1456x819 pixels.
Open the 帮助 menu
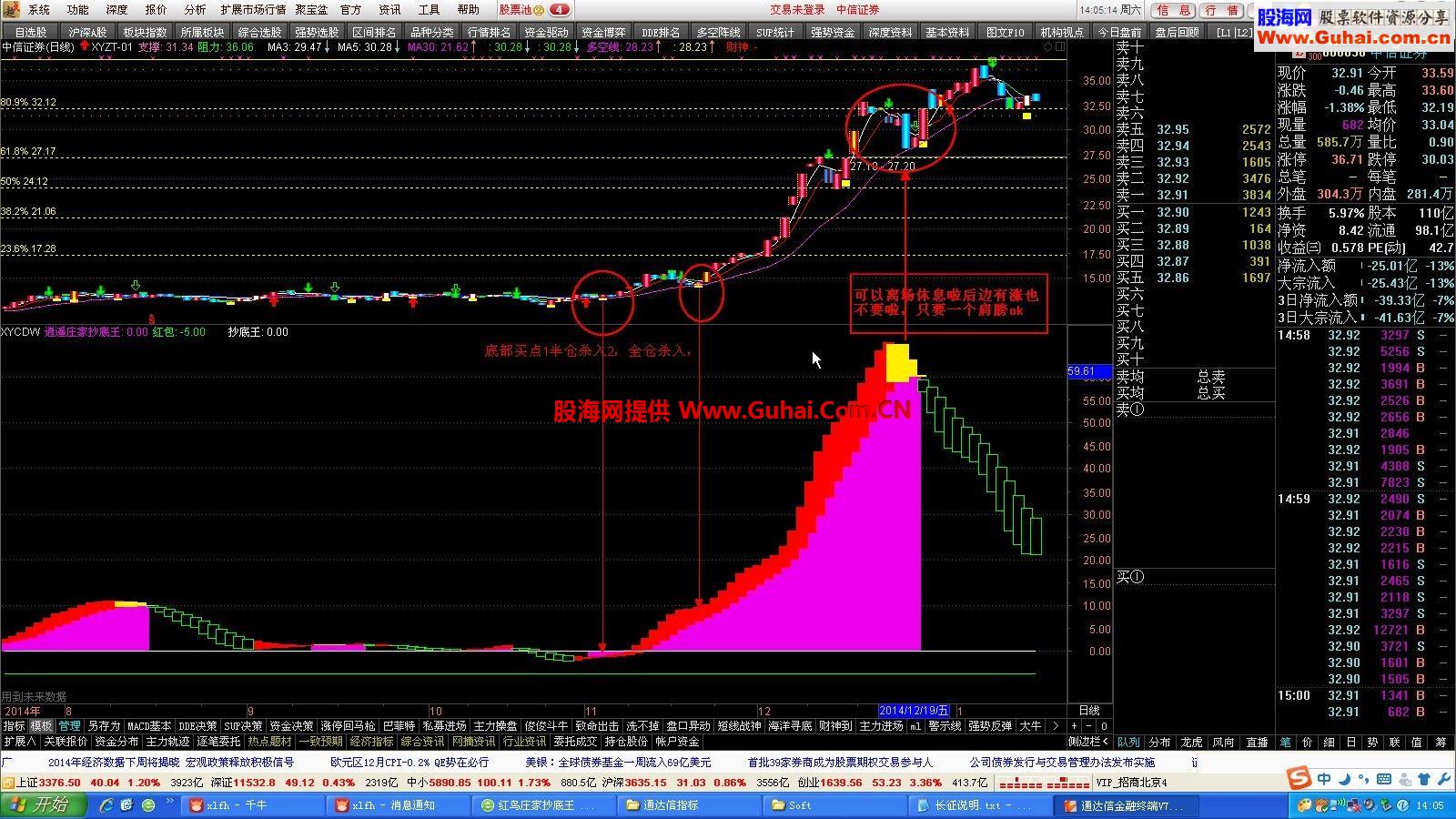point(468,9)
